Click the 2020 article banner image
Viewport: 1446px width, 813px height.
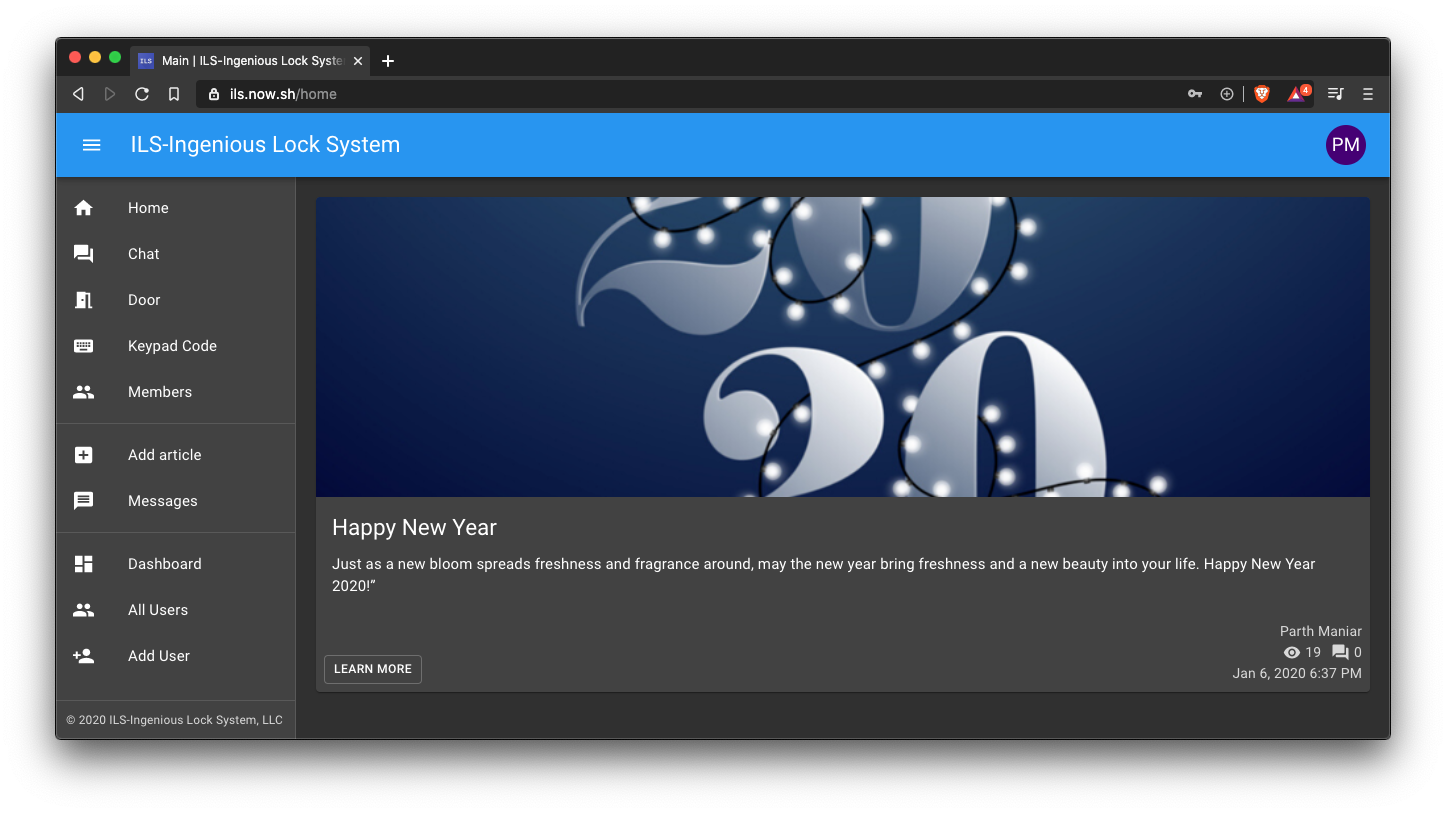point(842,346)
